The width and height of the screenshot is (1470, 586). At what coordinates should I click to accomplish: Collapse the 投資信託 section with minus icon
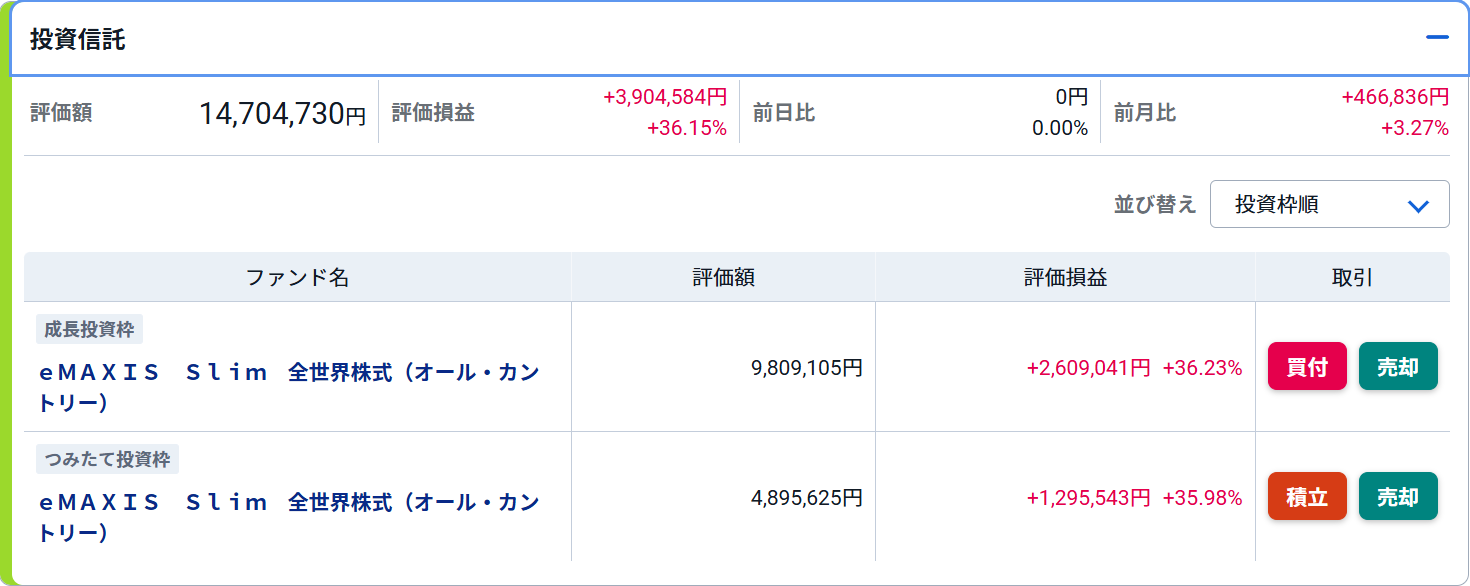(1437, 38)
